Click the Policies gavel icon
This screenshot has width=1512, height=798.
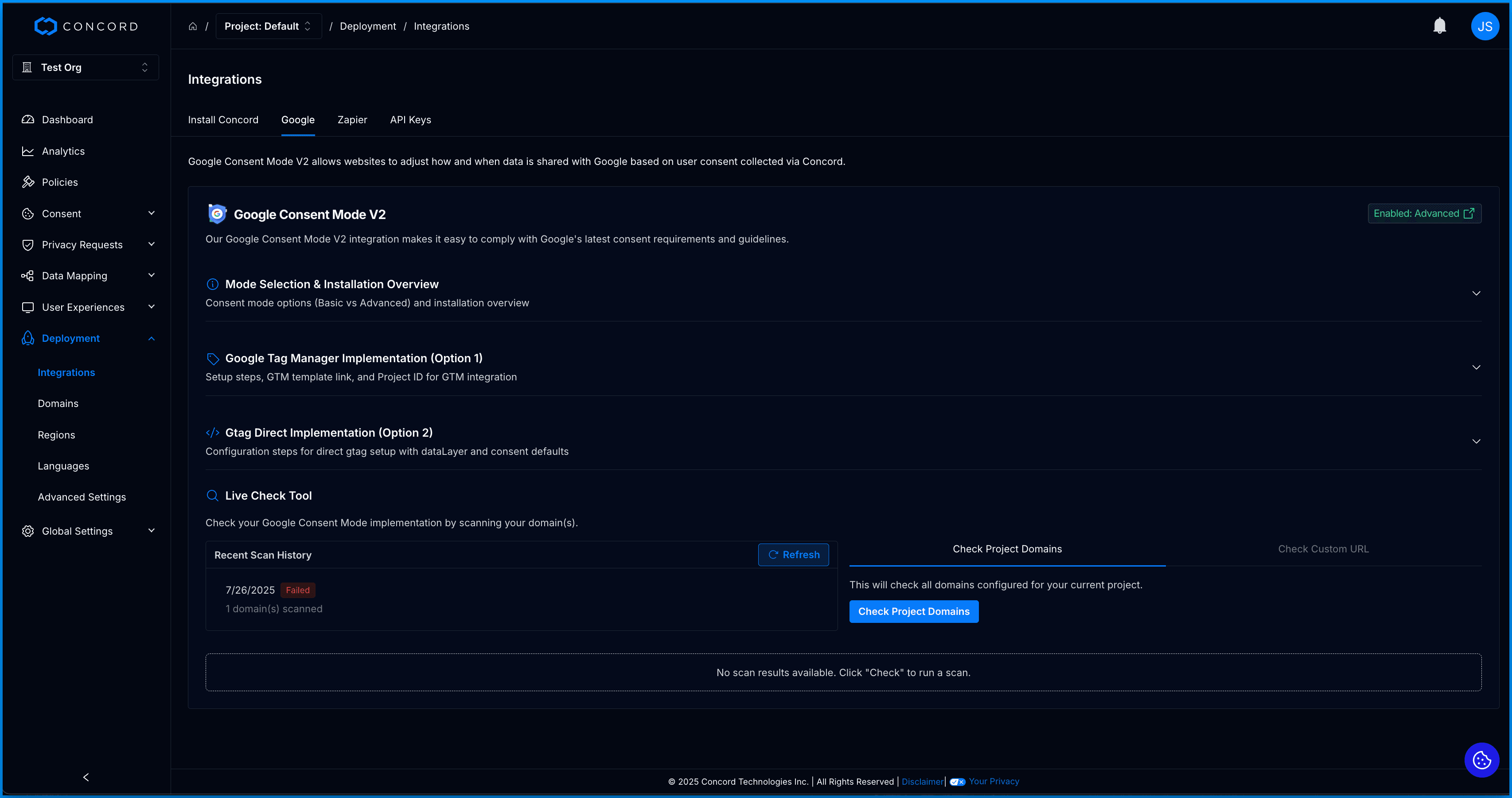coord(27,182)
